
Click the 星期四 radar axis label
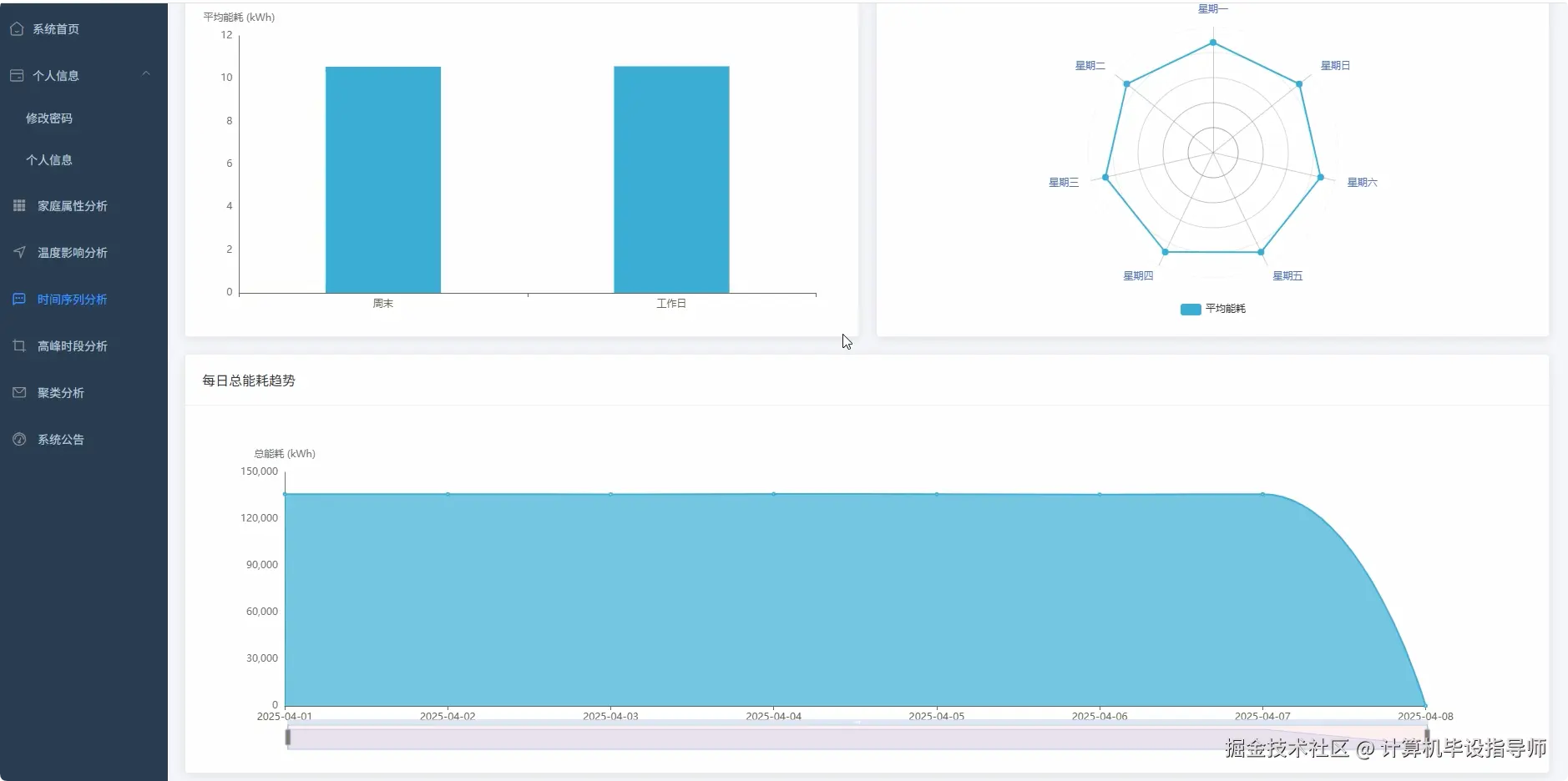pyautogui.click(x=1138, y=275)
